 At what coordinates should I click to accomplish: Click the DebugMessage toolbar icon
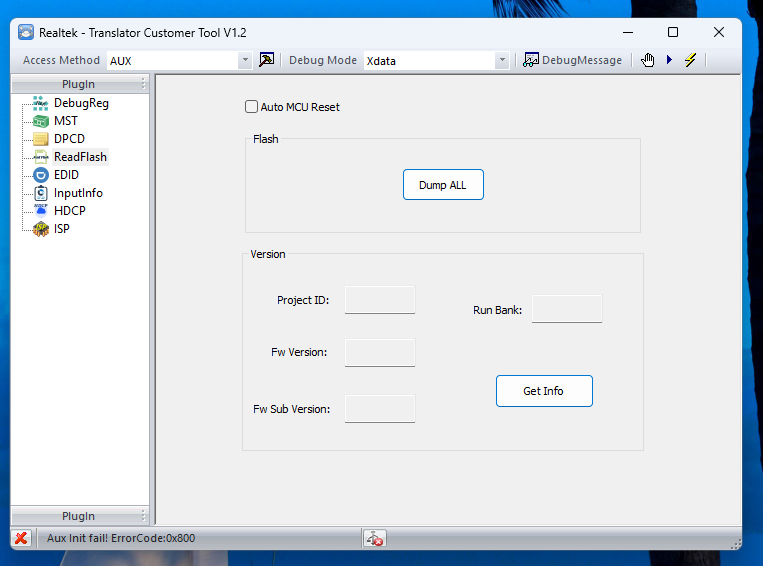pos(531,60)
